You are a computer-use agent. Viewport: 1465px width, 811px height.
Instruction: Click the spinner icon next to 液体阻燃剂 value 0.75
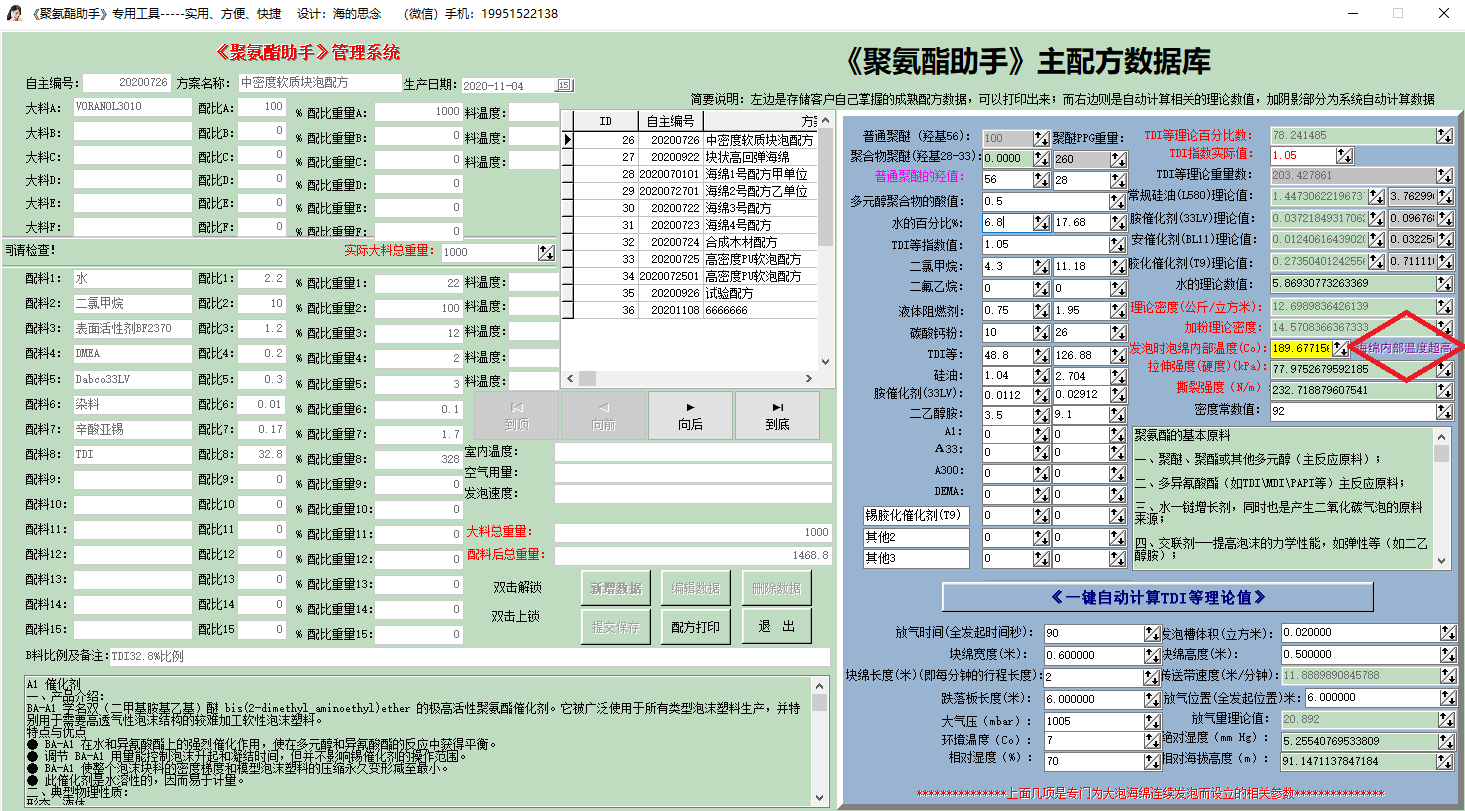tap(1041, 311)
